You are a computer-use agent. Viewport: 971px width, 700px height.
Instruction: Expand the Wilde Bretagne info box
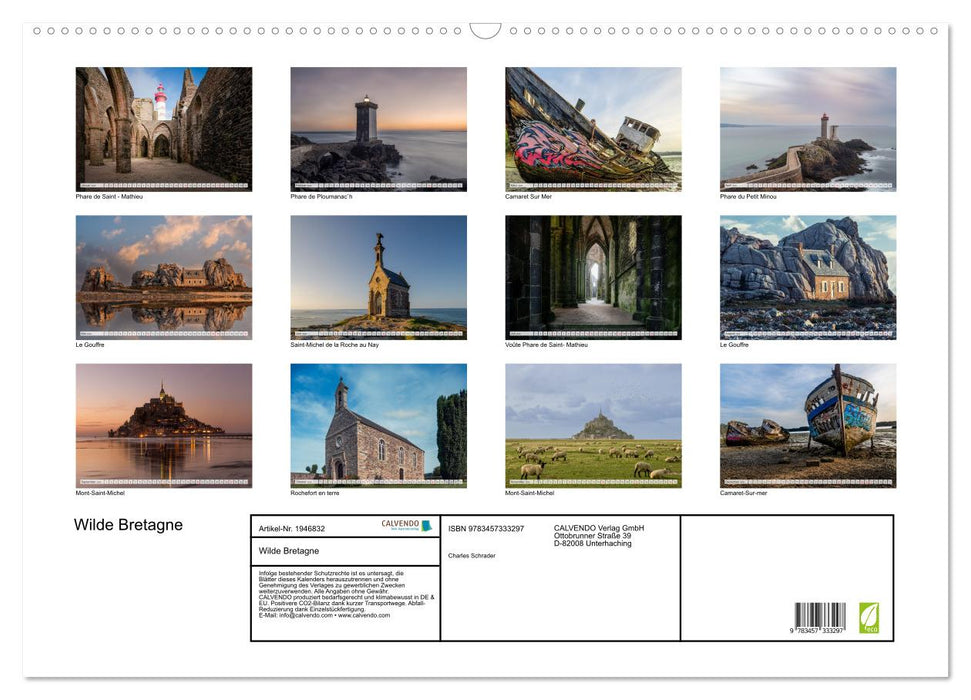345,551
